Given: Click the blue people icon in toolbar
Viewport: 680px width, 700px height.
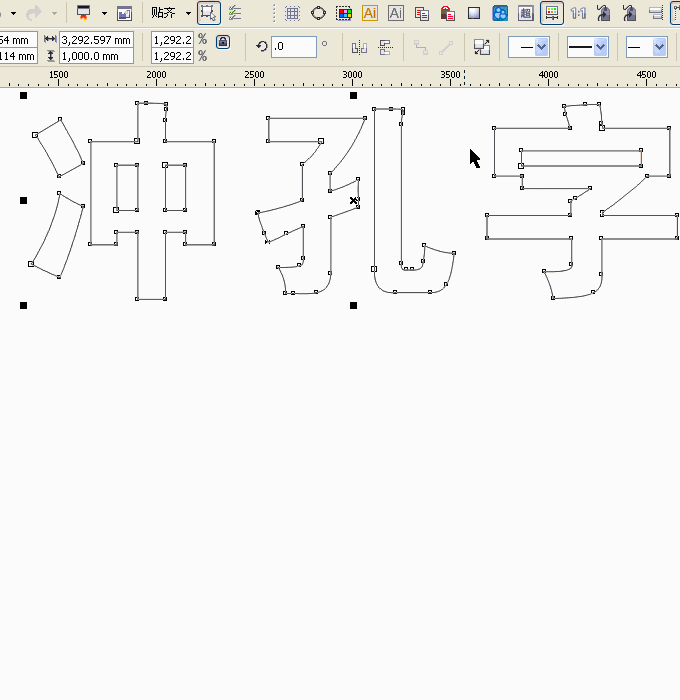Looking at the screenshot, I should click(x=500, y=13).
